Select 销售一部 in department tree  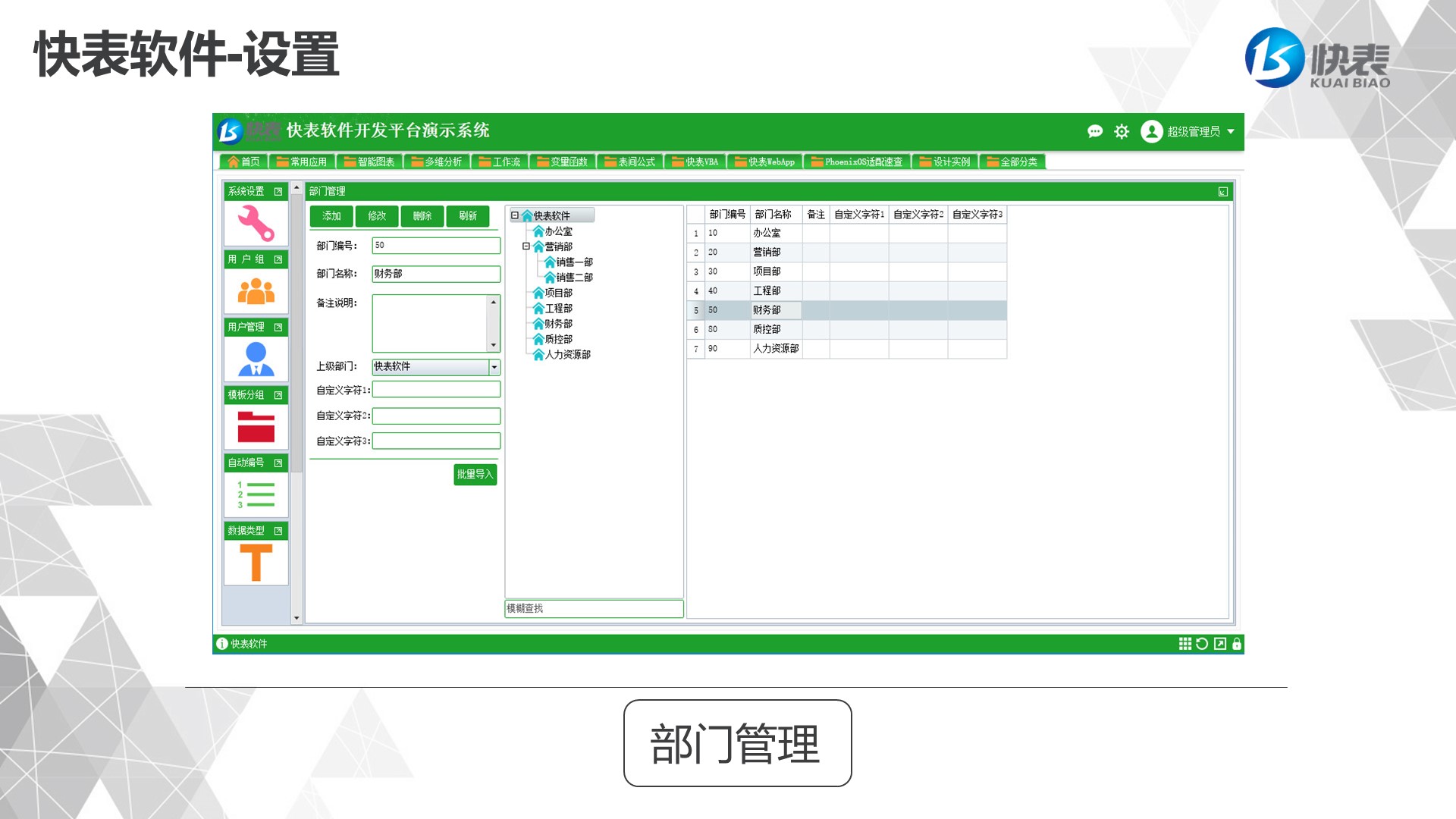575,262
